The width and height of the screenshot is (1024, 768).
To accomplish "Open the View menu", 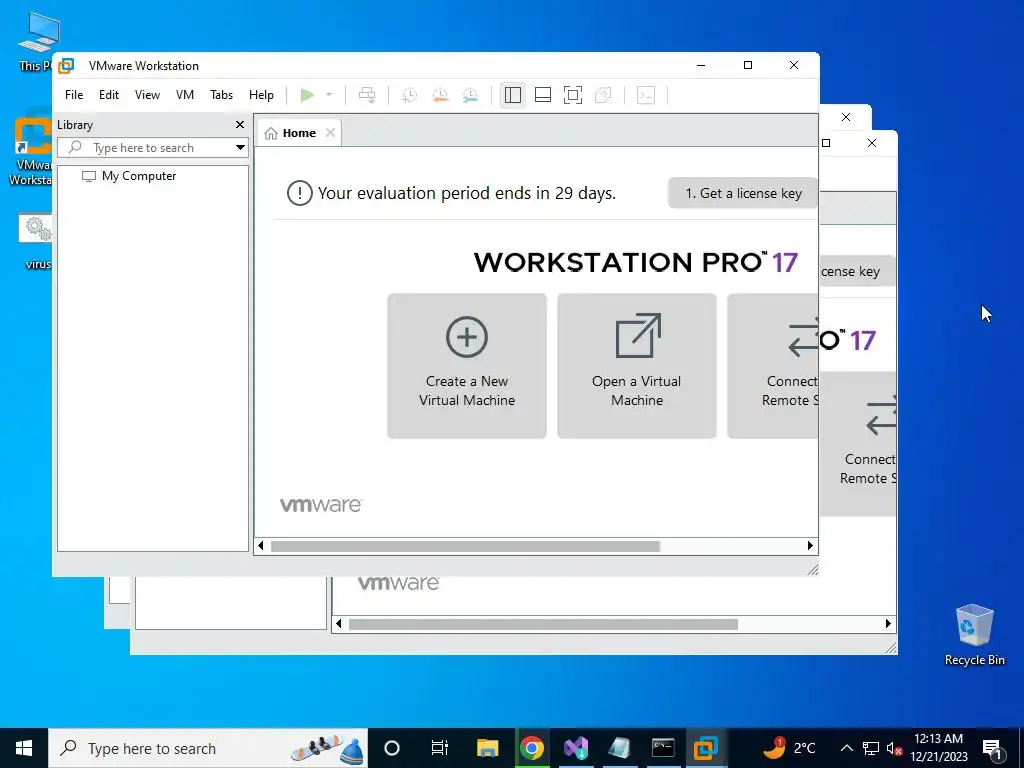I will pyautogui.click(x=147, y=95).
